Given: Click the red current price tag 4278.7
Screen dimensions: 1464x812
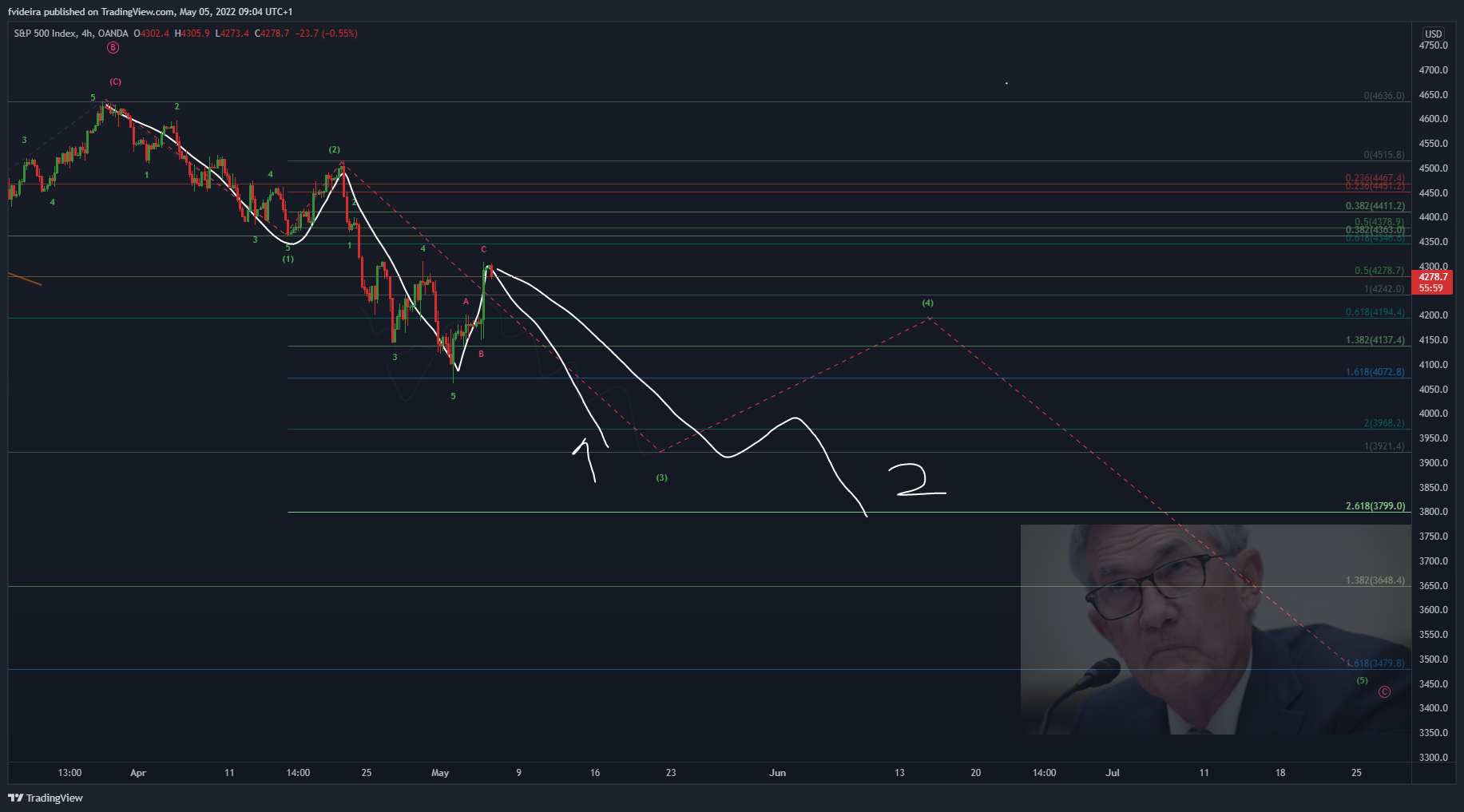Looking at the screenshot, I should point(1433,277).
